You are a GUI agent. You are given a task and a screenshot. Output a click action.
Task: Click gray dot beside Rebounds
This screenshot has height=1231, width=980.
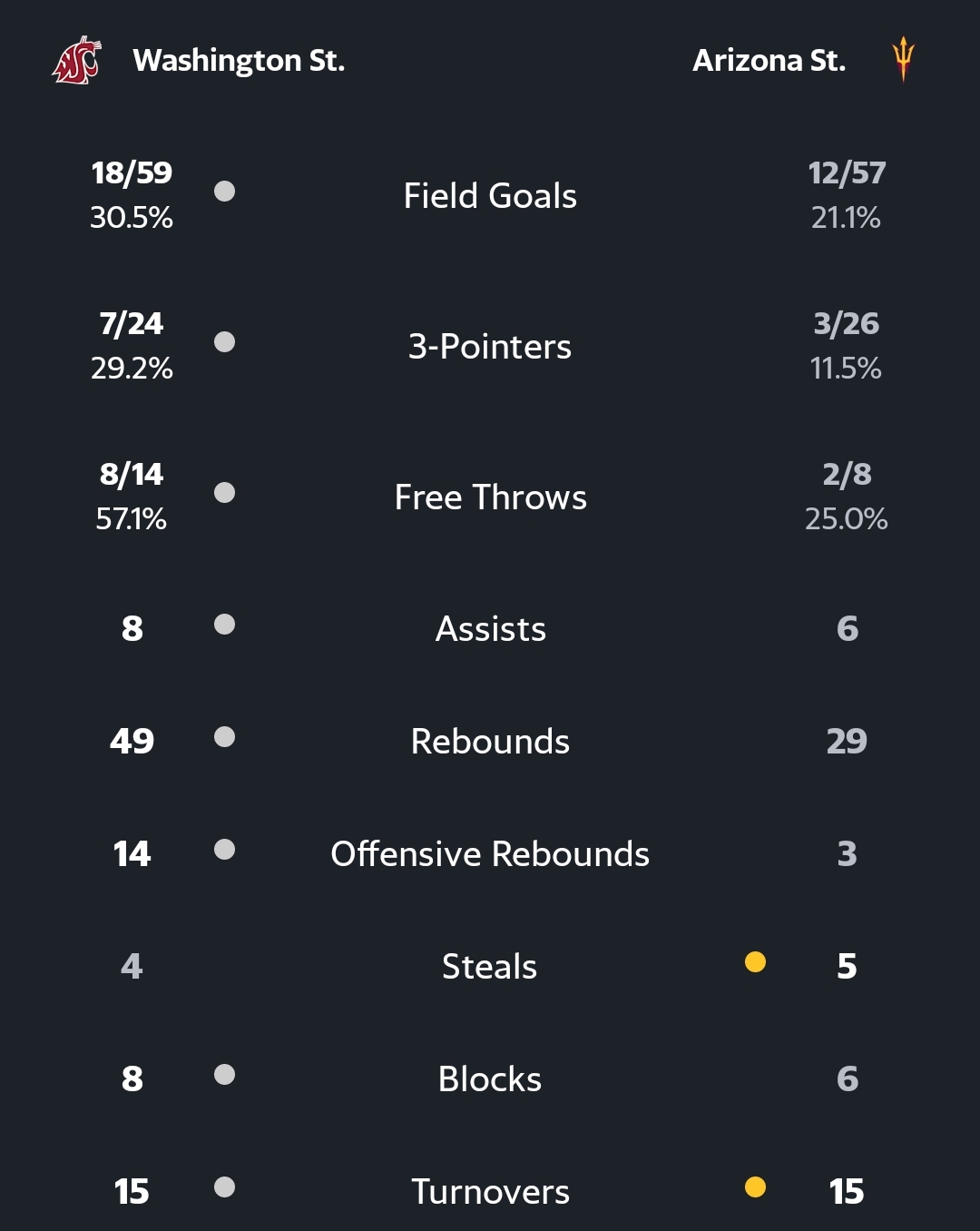(224, 737)
